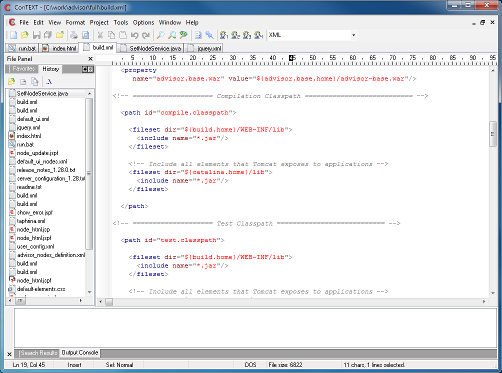
Task: Open the Help menu
Action: coord(192,22)
